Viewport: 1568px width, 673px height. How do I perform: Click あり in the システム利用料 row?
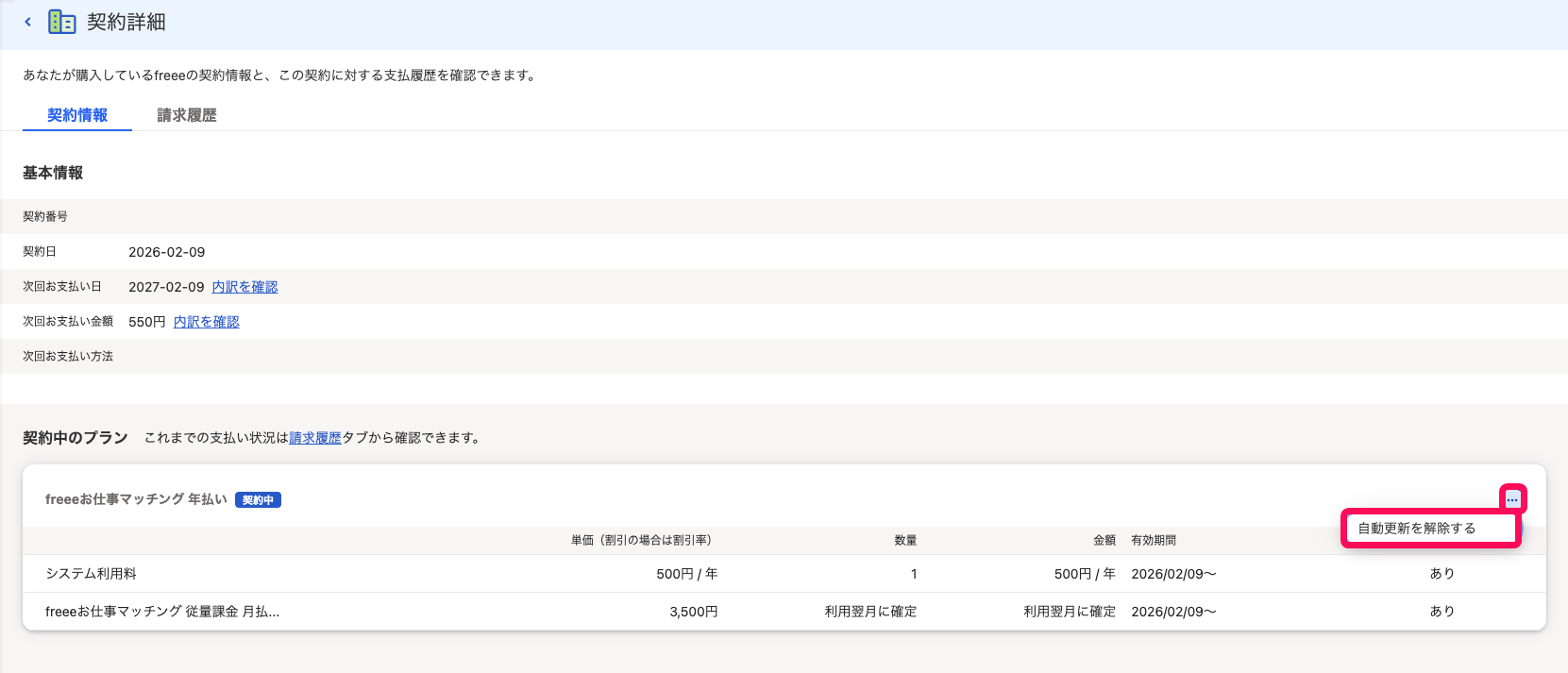coord(1442,574)
